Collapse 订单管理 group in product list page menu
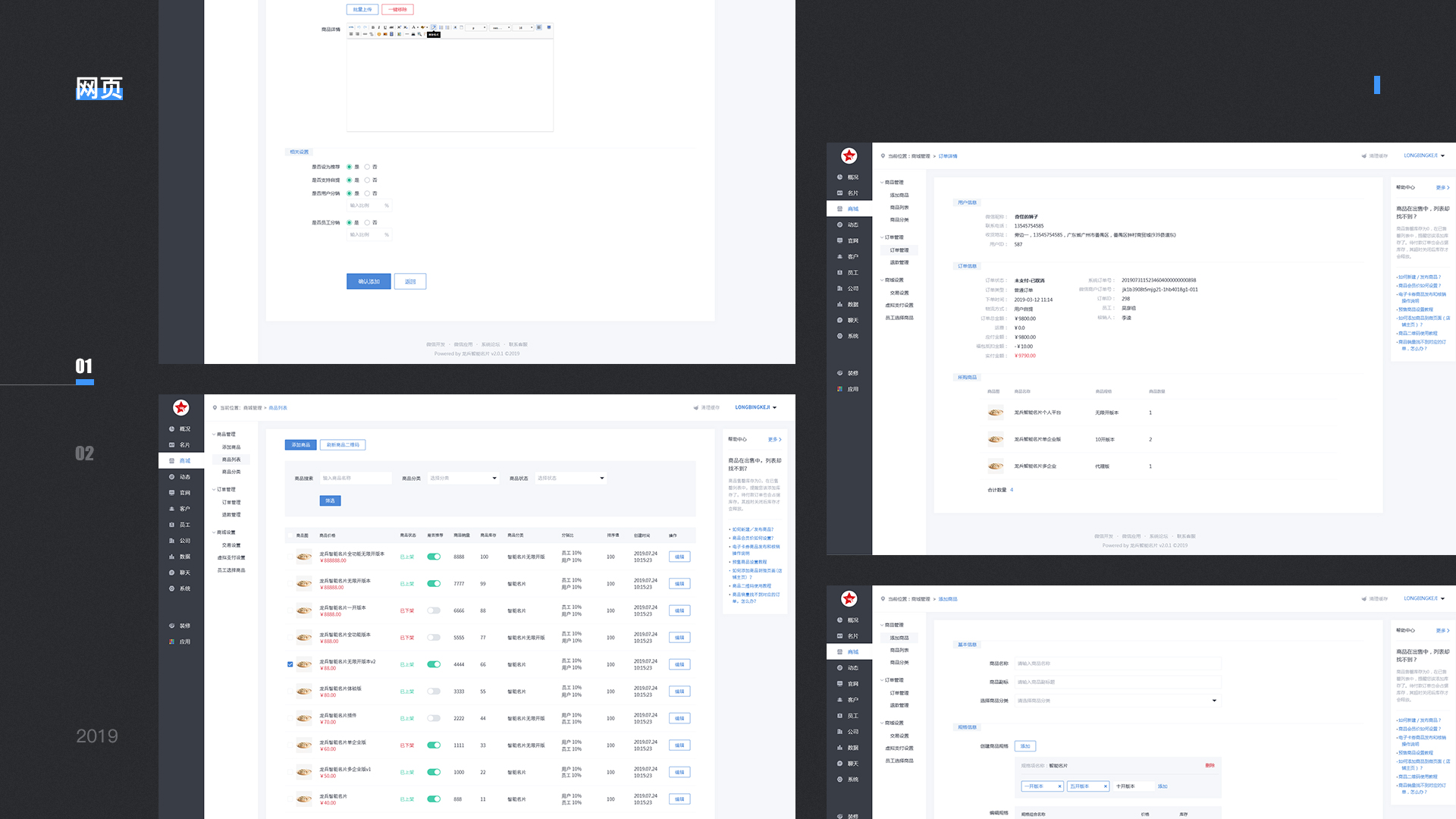Screen dimensions: 1456x819 (224, 490)
